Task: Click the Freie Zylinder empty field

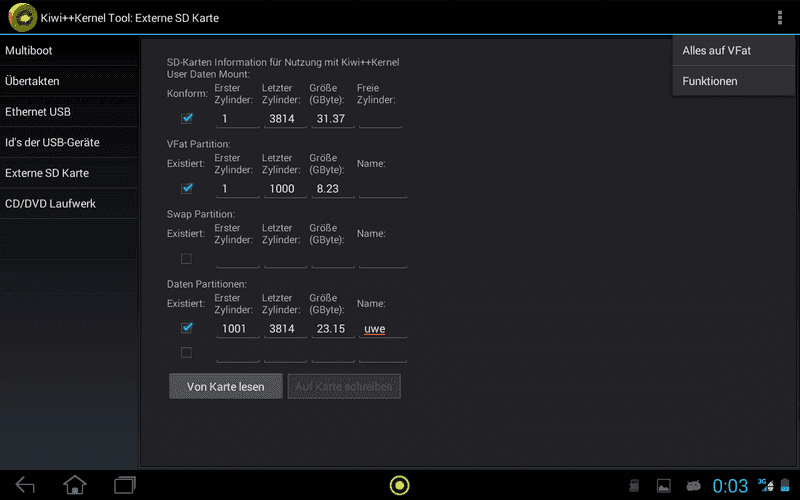Action: click(380, 119)
